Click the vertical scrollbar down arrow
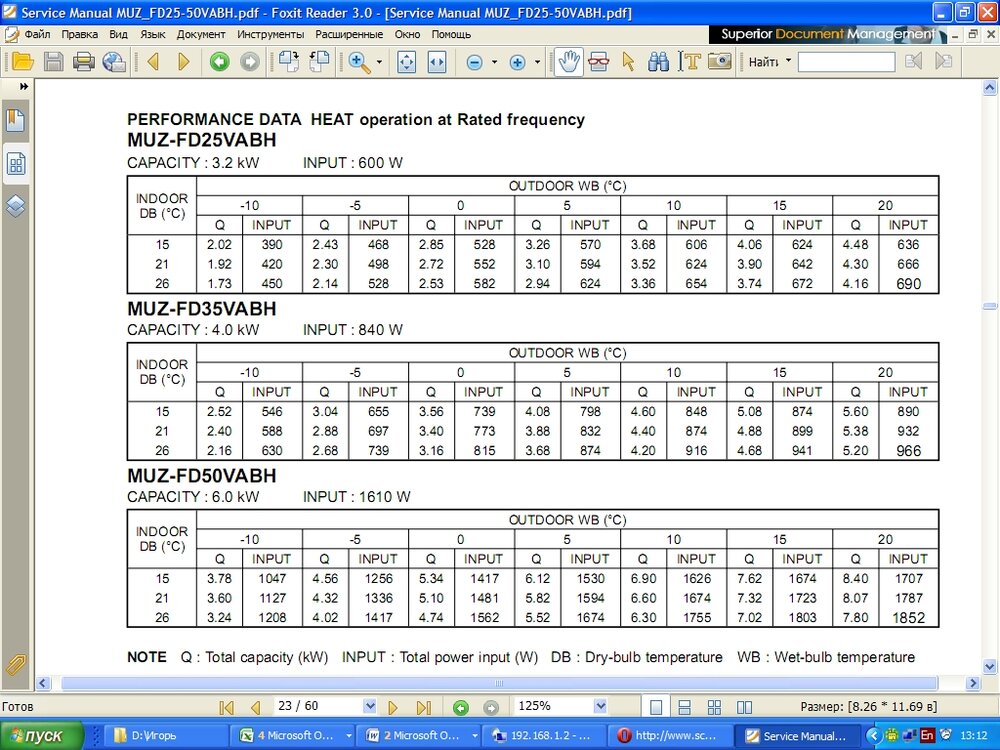This screenshot has height=750, width=1000. (990, 667)
